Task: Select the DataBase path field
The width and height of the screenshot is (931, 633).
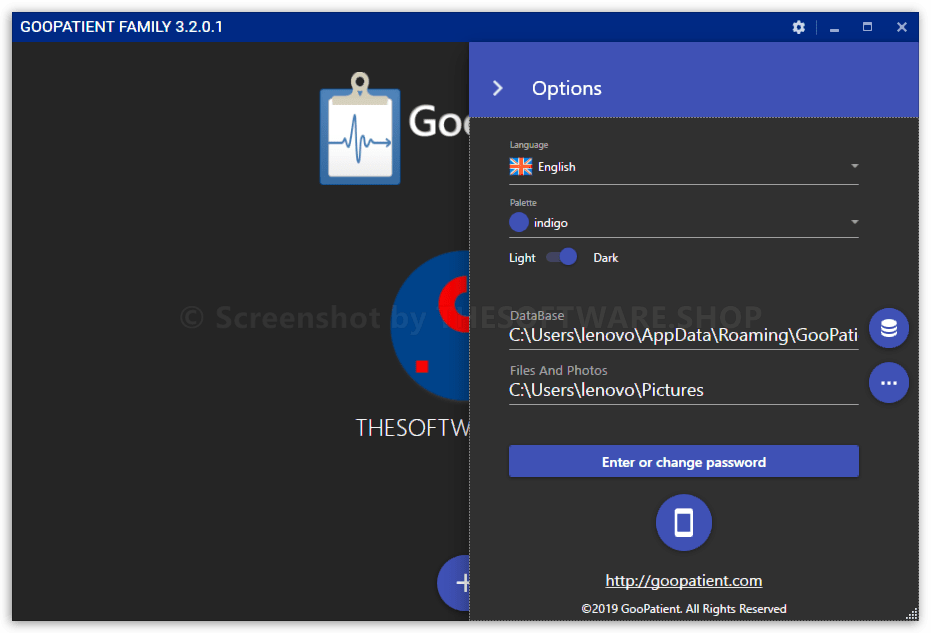Action: [683, 336]
